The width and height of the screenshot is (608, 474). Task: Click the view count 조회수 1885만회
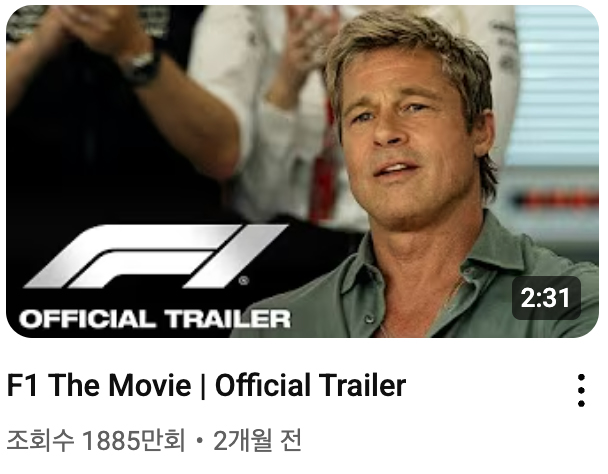[x=96, y=440]
